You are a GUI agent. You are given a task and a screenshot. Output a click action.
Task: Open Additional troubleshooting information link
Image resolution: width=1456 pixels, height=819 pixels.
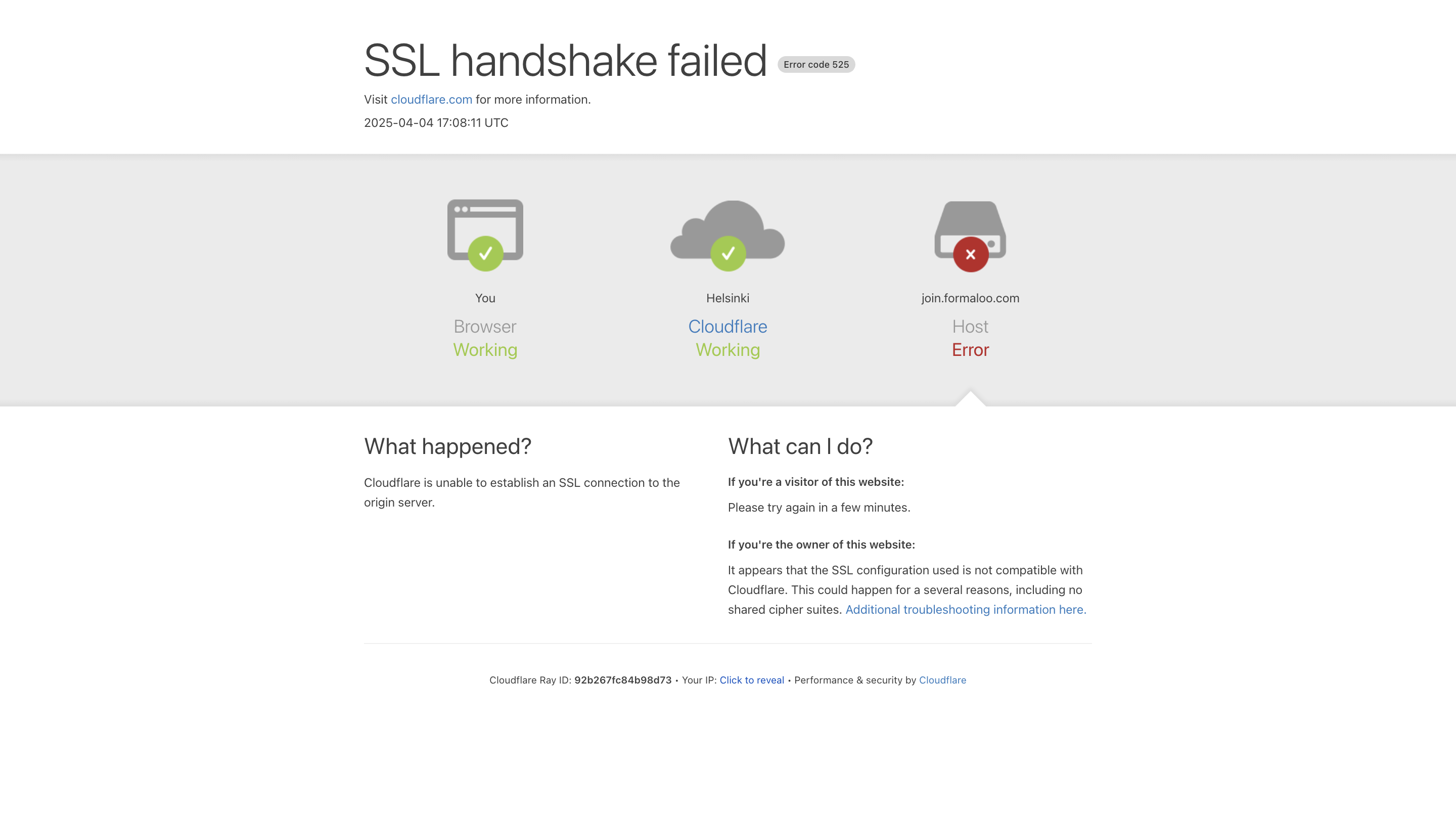(x=966, y=609)
